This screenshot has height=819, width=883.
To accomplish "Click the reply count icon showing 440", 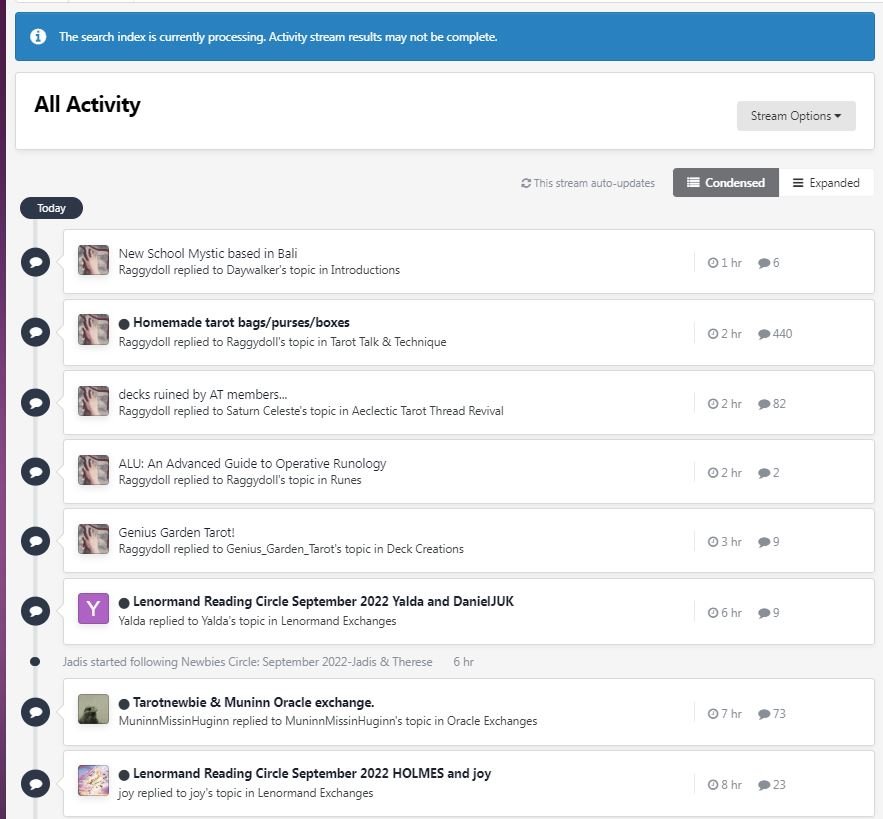I will tap(764, 334).
